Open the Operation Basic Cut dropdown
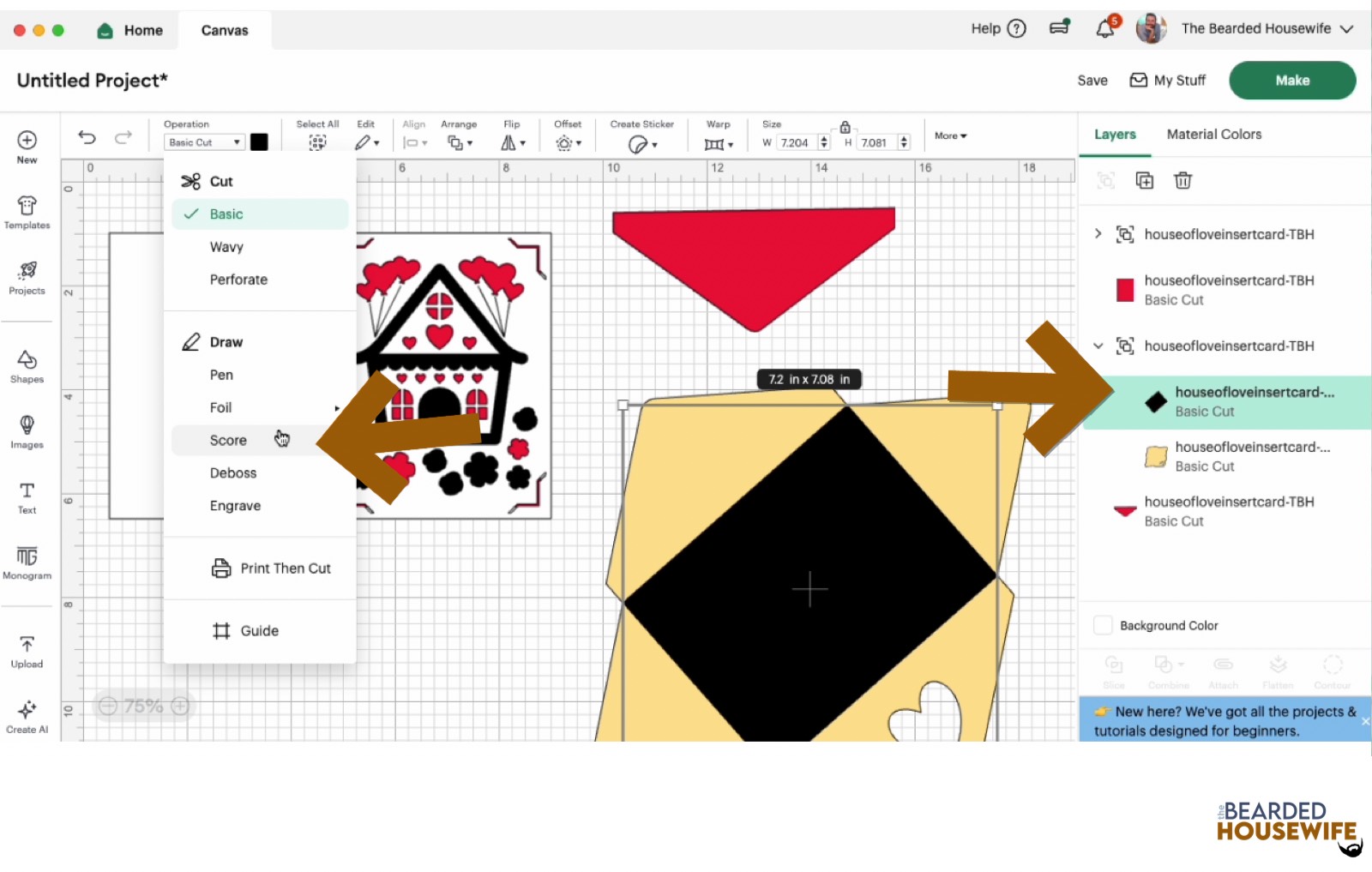Screen dimensions: 1372x872 point(205,142)
